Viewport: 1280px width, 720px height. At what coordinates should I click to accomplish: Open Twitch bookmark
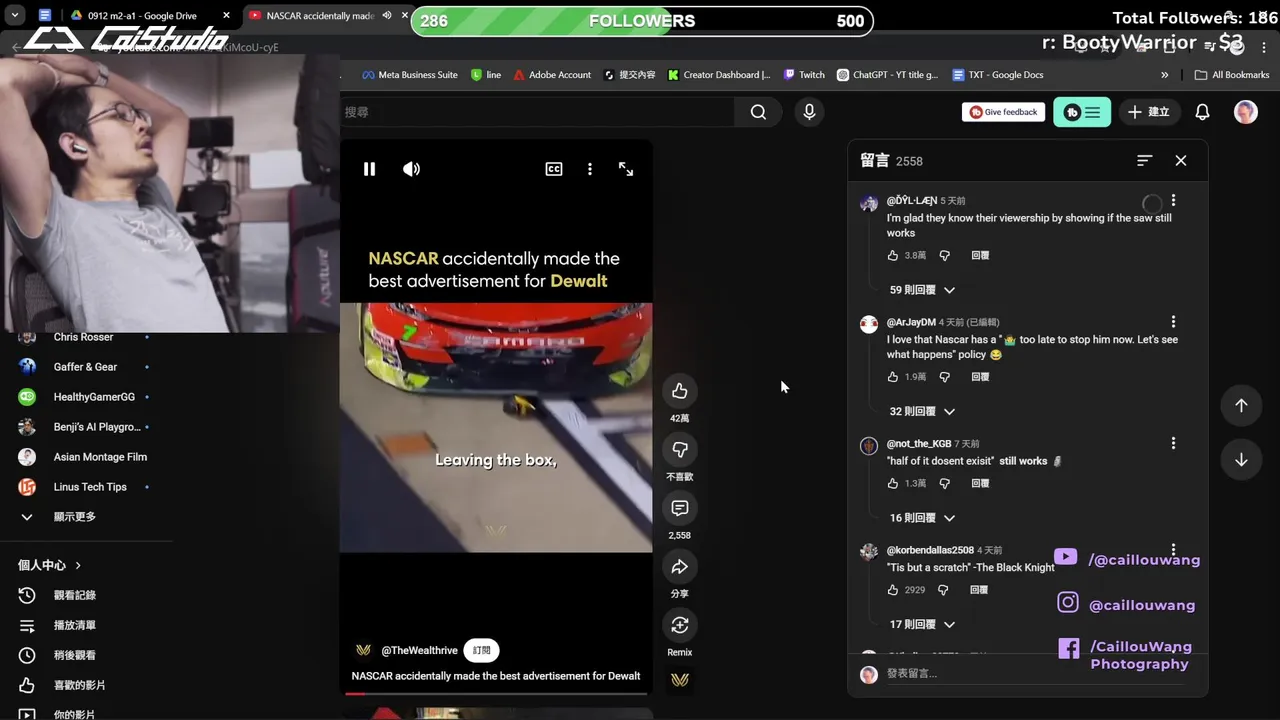tap(804, 75)
